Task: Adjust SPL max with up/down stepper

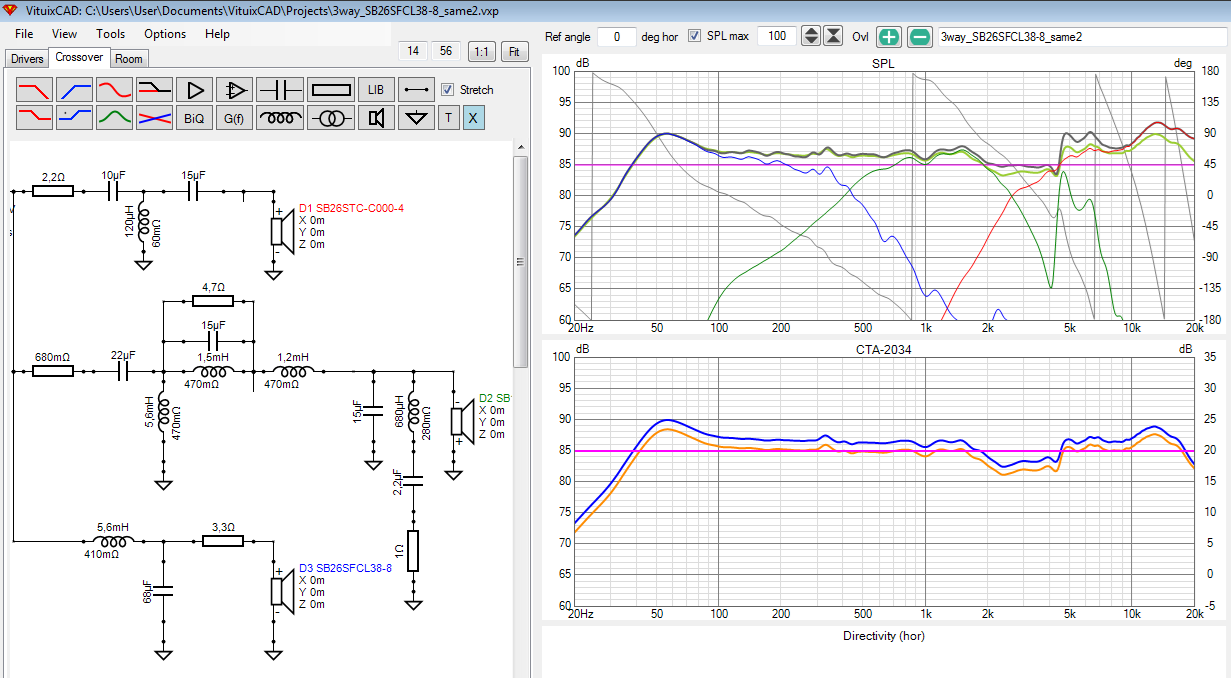Action: pos(811,37)
